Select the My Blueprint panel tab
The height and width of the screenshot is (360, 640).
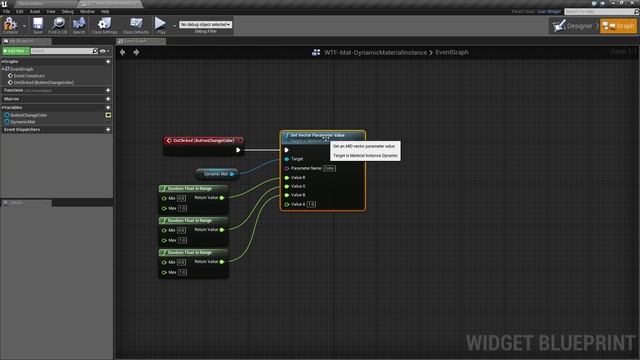coord(27,41)
